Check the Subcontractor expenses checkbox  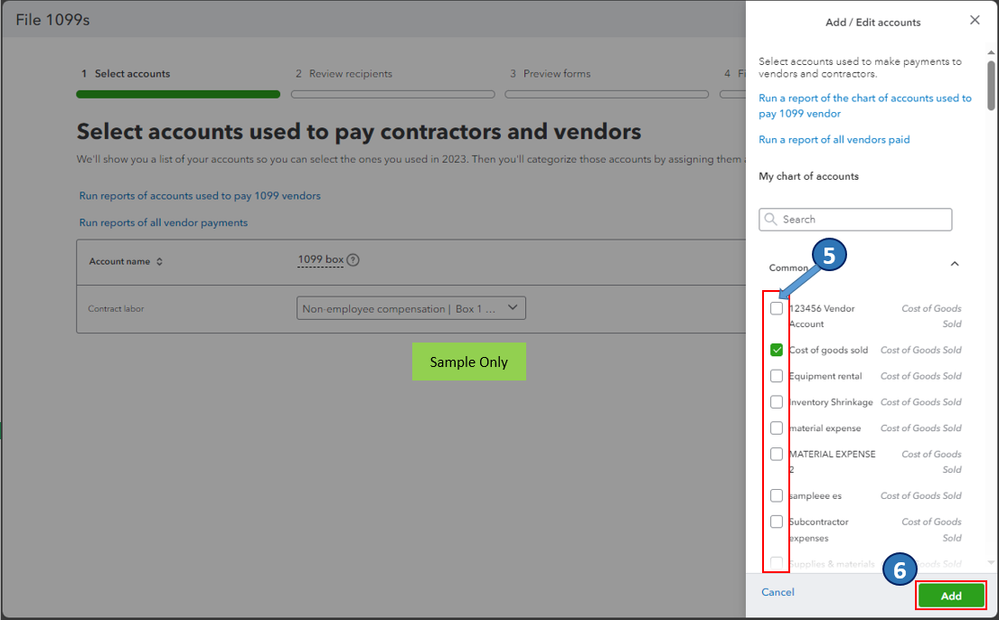777,522
